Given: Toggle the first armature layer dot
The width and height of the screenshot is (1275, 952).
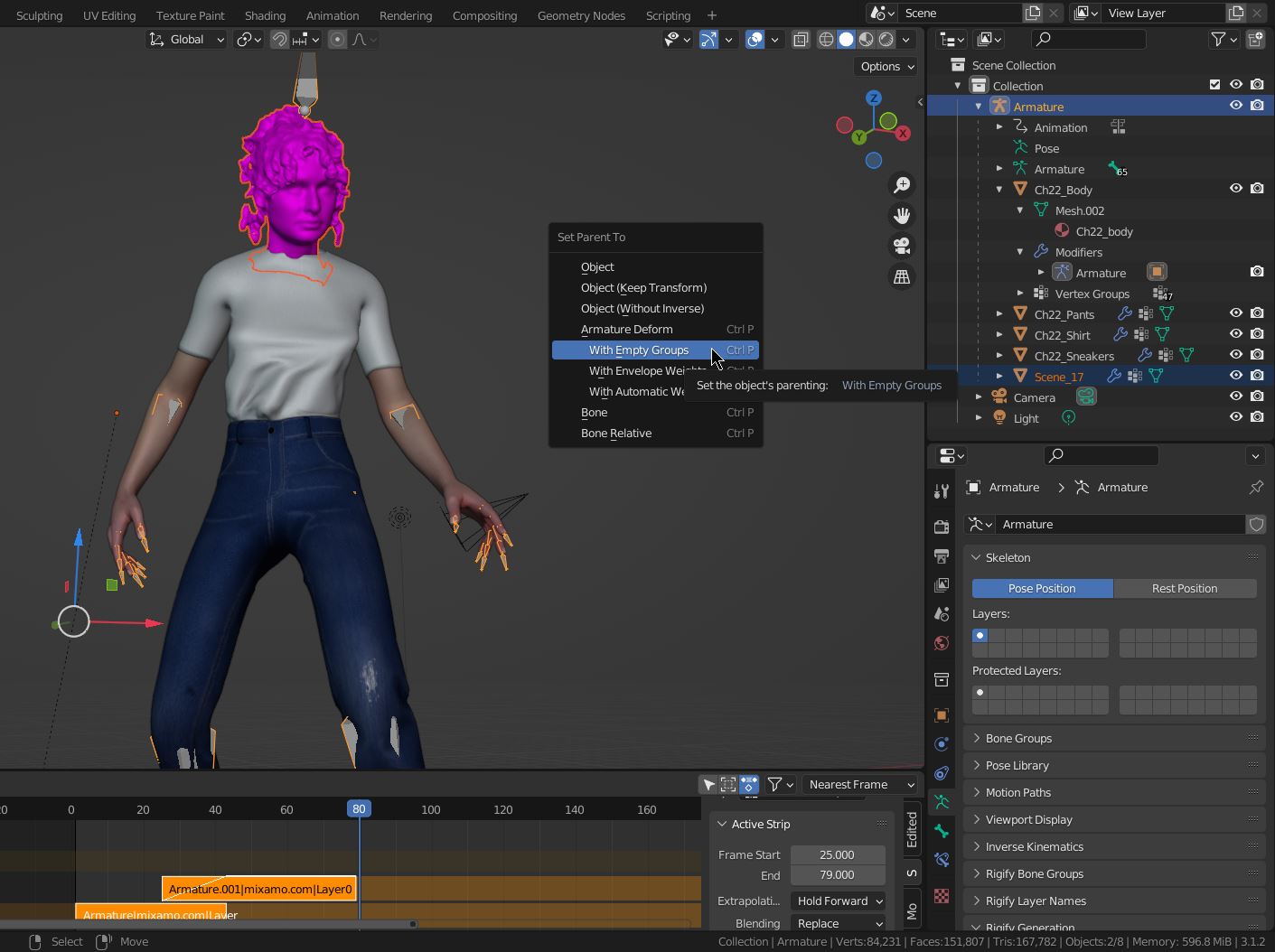Looking at the screenshot, I should (980, 636).
